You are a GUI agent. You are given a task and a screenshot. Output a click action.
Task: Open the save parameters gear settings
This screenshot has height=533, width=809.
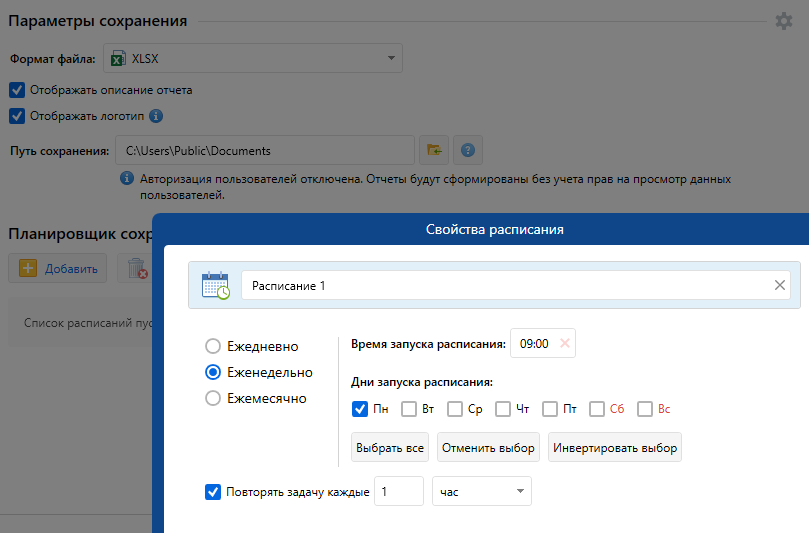783,21
